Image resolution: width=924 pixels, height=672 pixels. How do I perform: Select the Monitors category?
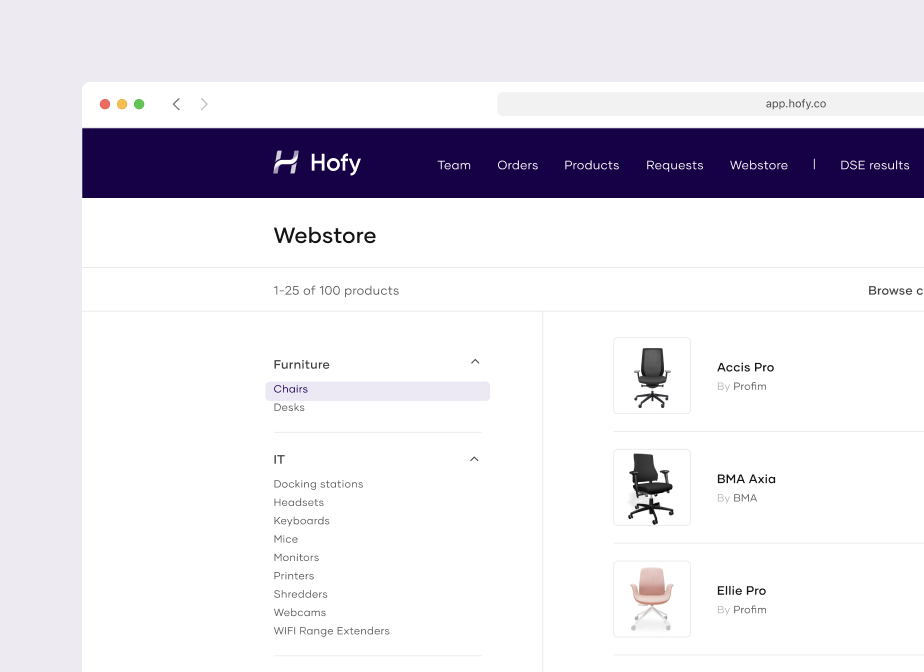pos(296,558)
